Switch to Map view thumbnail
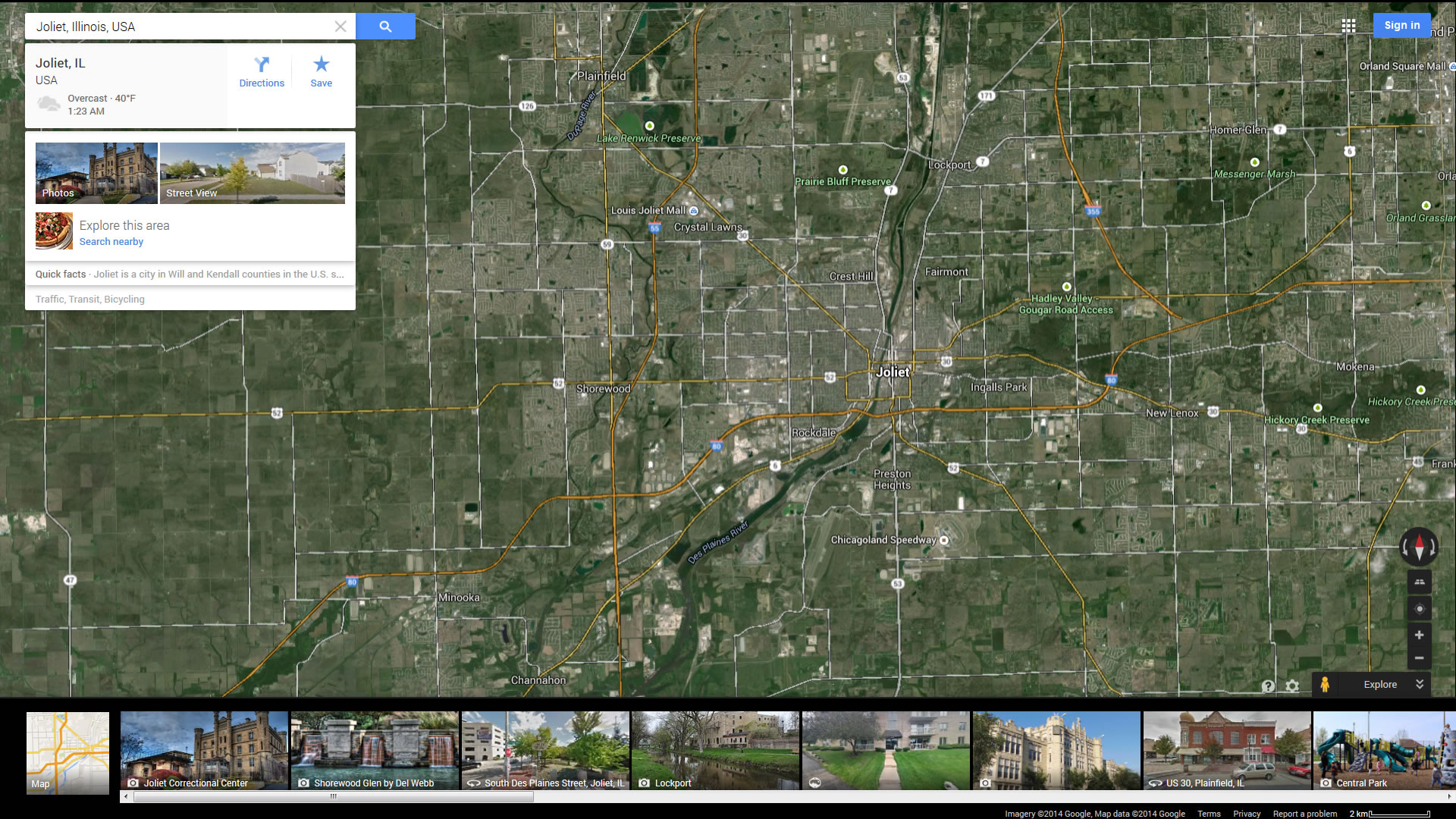Screen dimensions: 1456x819 tap(67, 752)
